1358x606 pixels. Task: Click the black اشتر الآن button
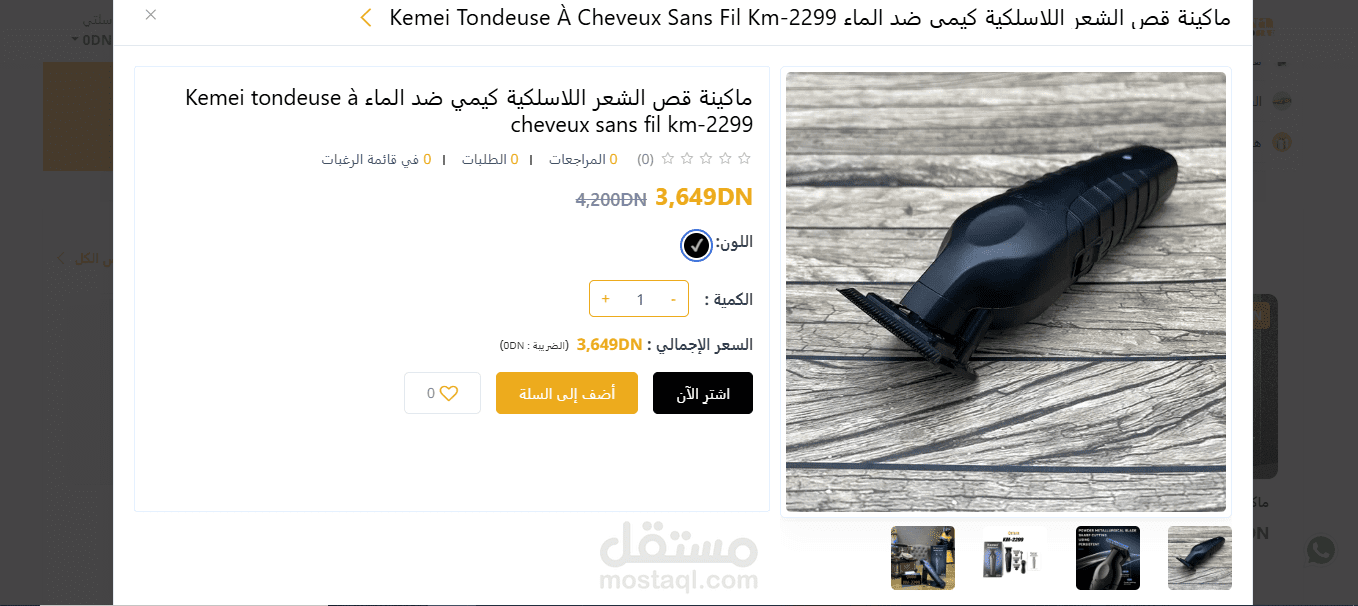[703, 393]
